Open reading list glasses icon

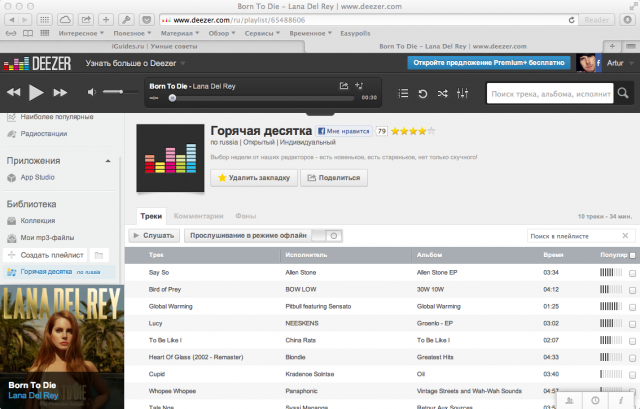(x=11, y=33)
